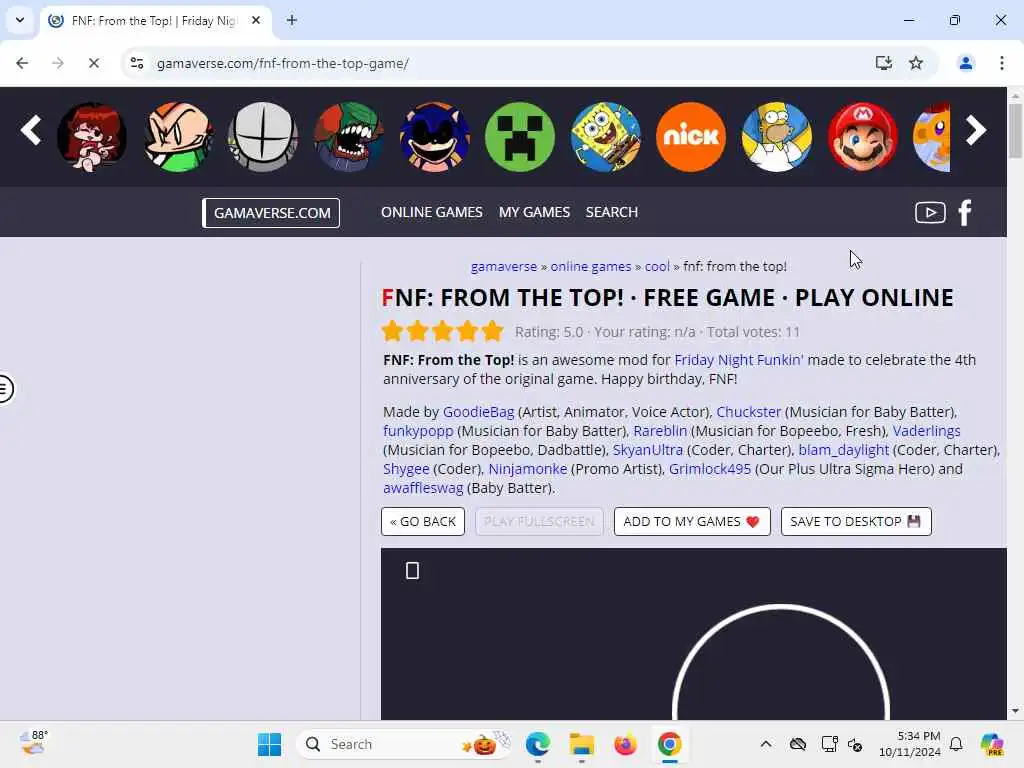Click ADD TO MY GAMES button
1024x768 pixels.
[692, 522]
